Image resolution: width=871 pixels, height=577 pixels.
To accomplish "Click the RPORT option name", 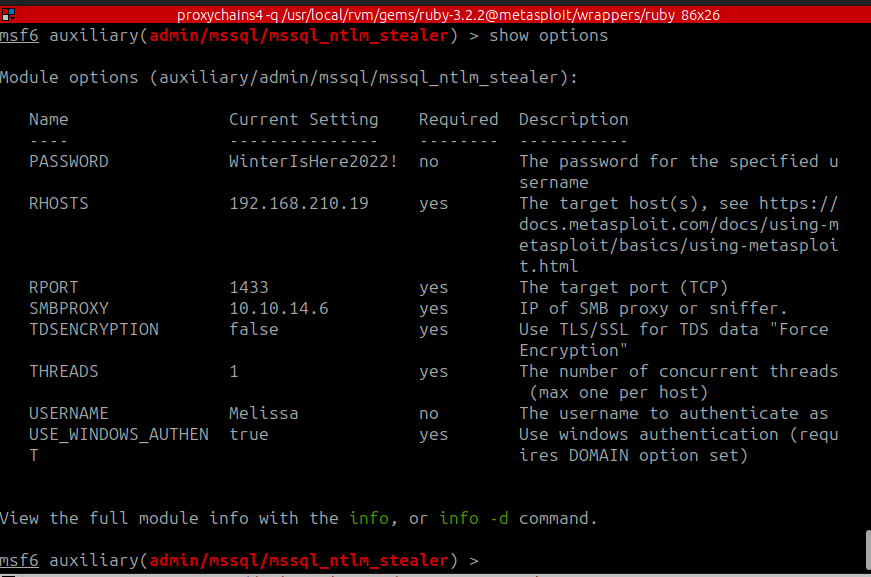I will coord(54,287).
